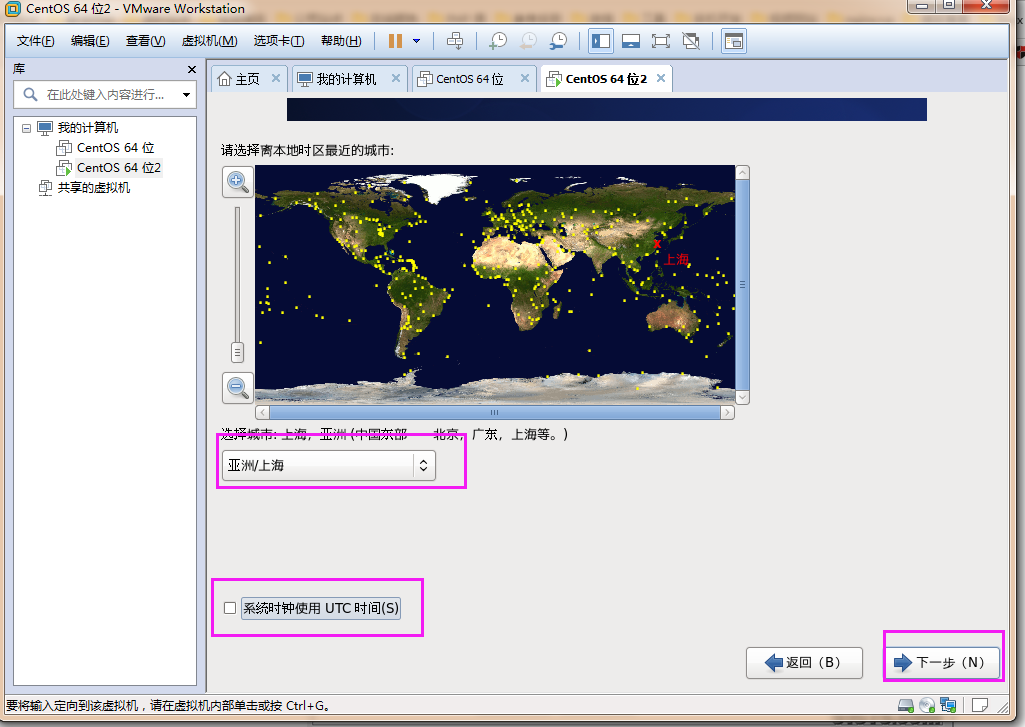
Task: Select CentOS 64 位 in library tree
Action: [x=115, y=148]
